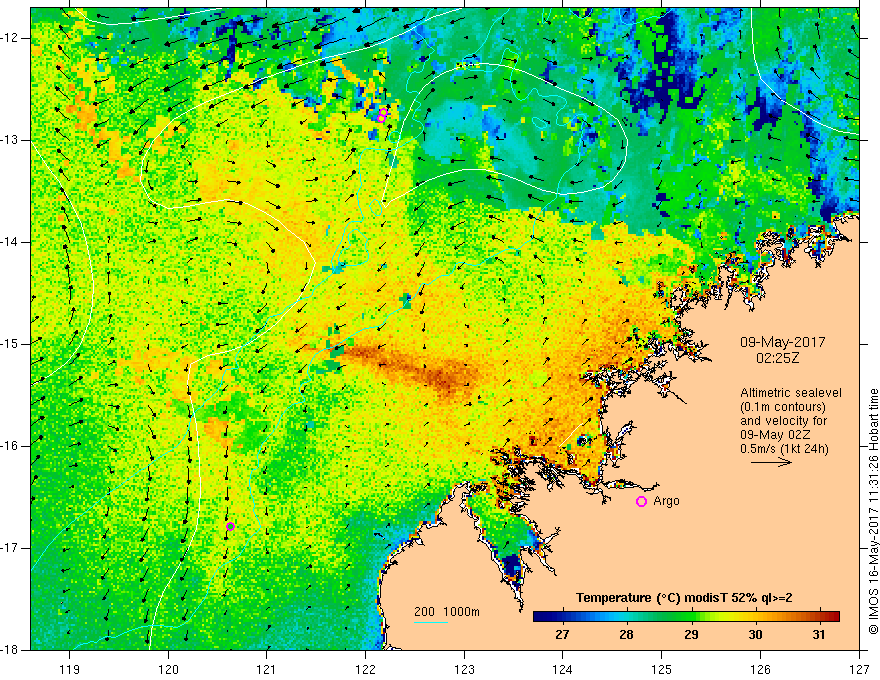
Task: Click the IMOS copyright timestamp text
Action: [x=873, y=511]
